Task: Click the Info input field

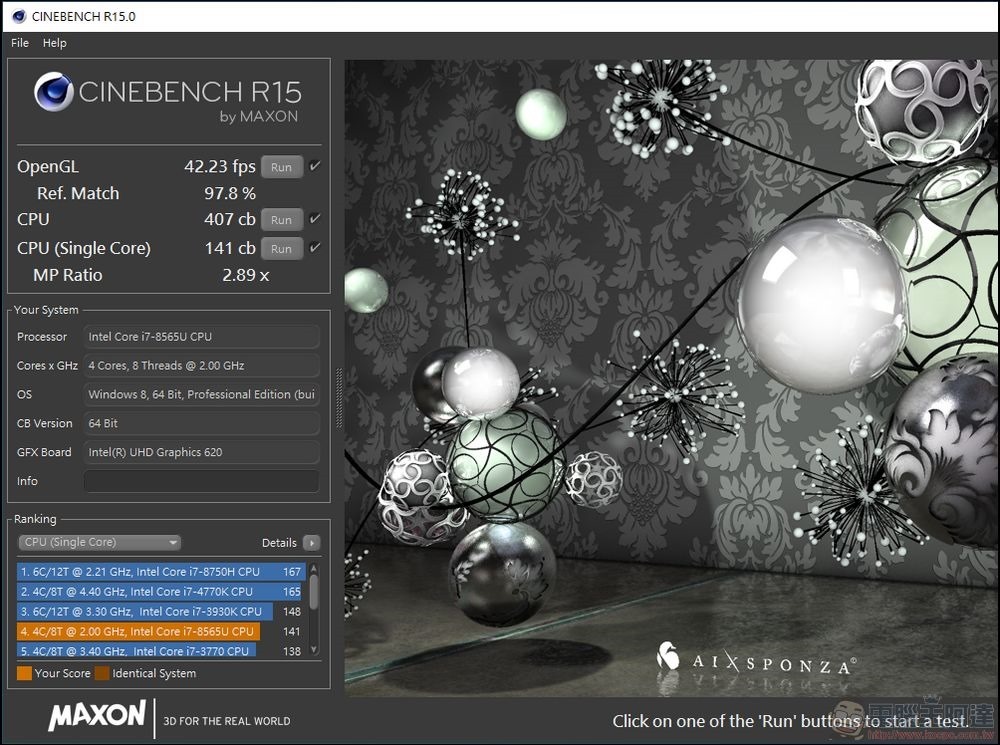Action: pyautogui.click(x=201, y=481)
